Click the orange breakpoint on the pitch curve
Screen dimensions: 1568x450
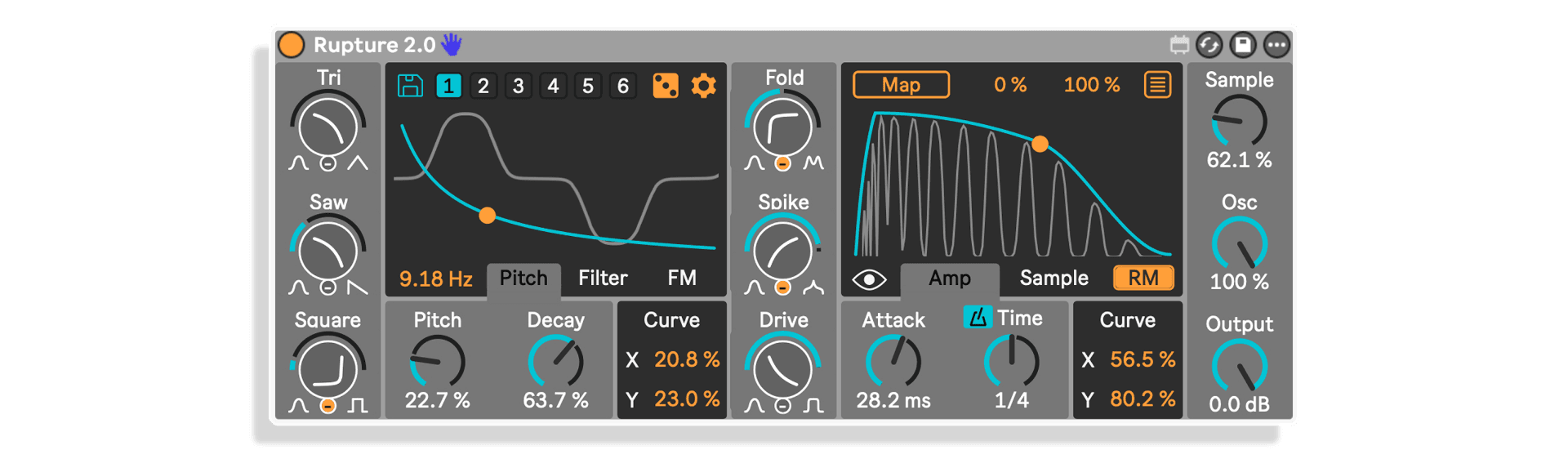click(x=487, y=216)
